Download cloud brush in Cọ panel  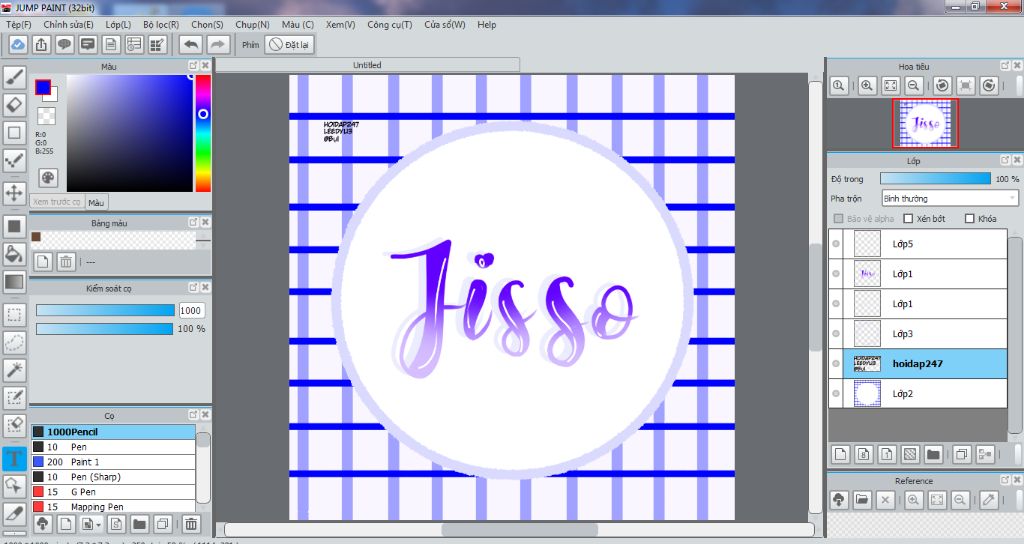[x=42, y=524]
